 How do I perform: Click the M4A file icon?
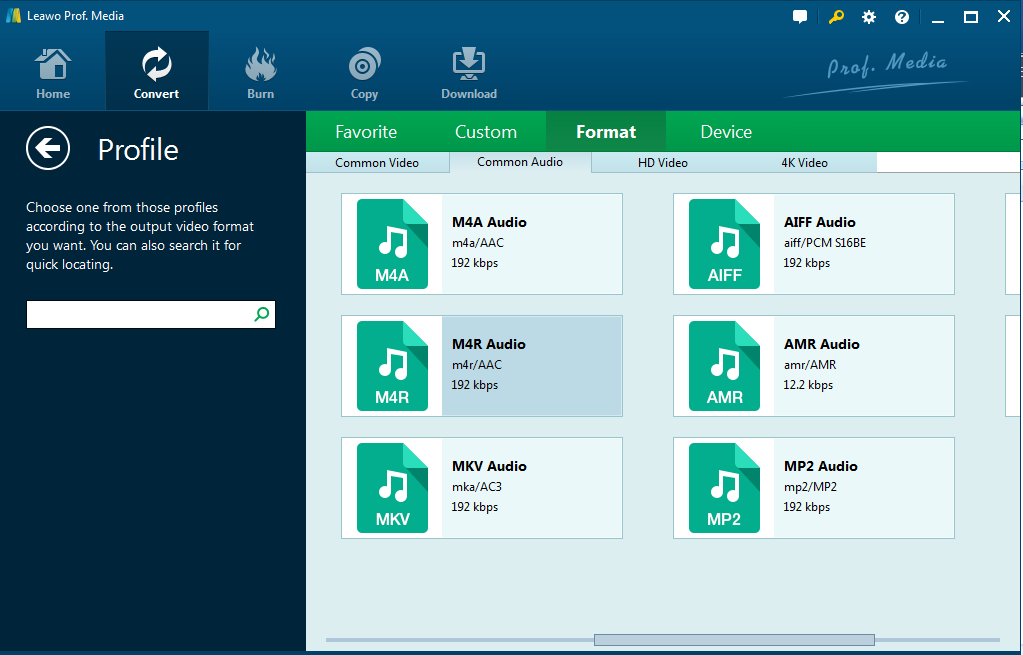pos(392,244)
